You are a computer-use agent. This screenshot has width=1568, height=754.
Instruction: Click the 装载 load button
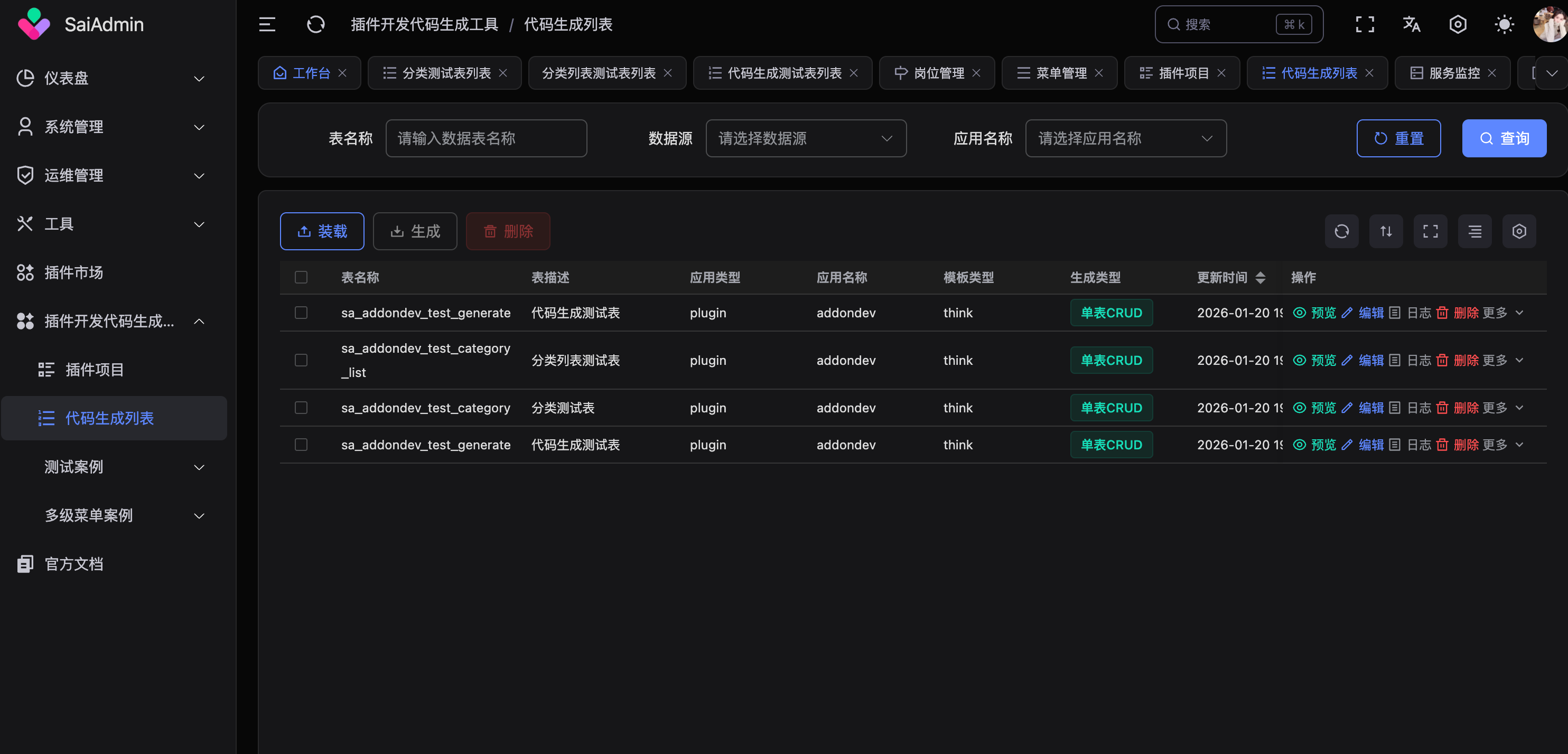[x=322, y=231]
